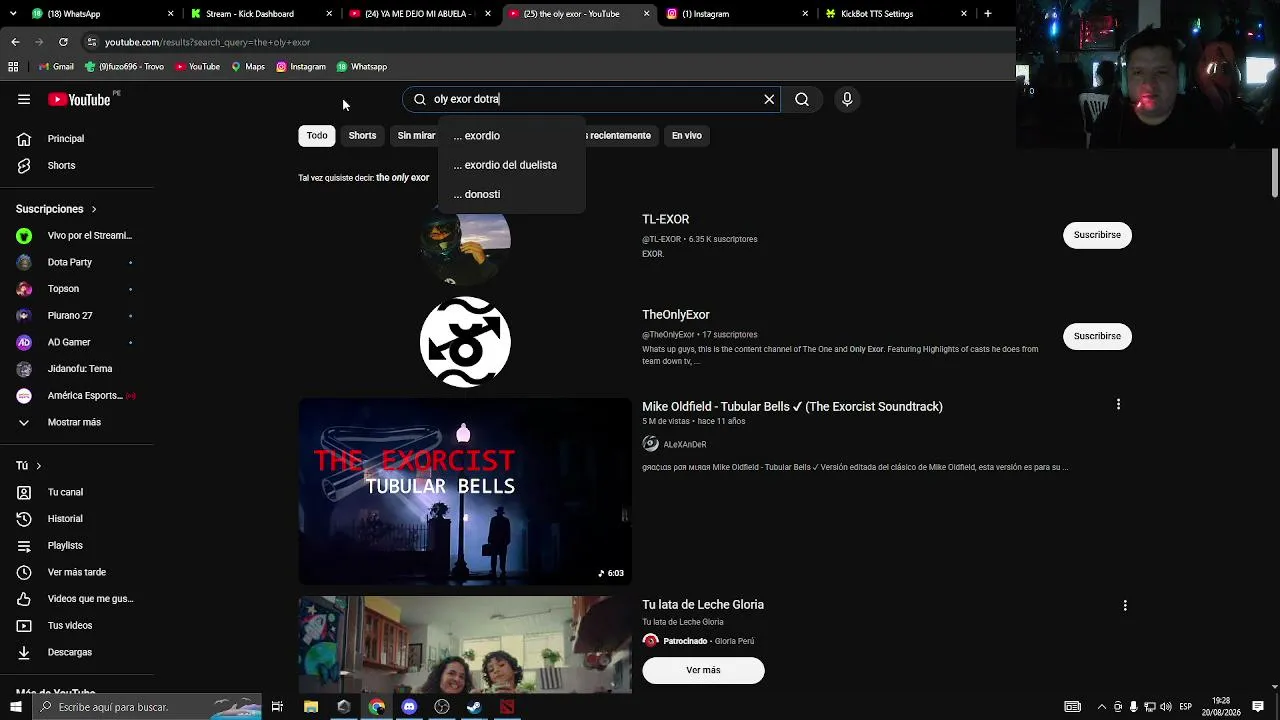Image resolution: width=1280 pixels, height=720 pixels.
Task: Select the 'En vivo' filter chip
Action: 687,136
